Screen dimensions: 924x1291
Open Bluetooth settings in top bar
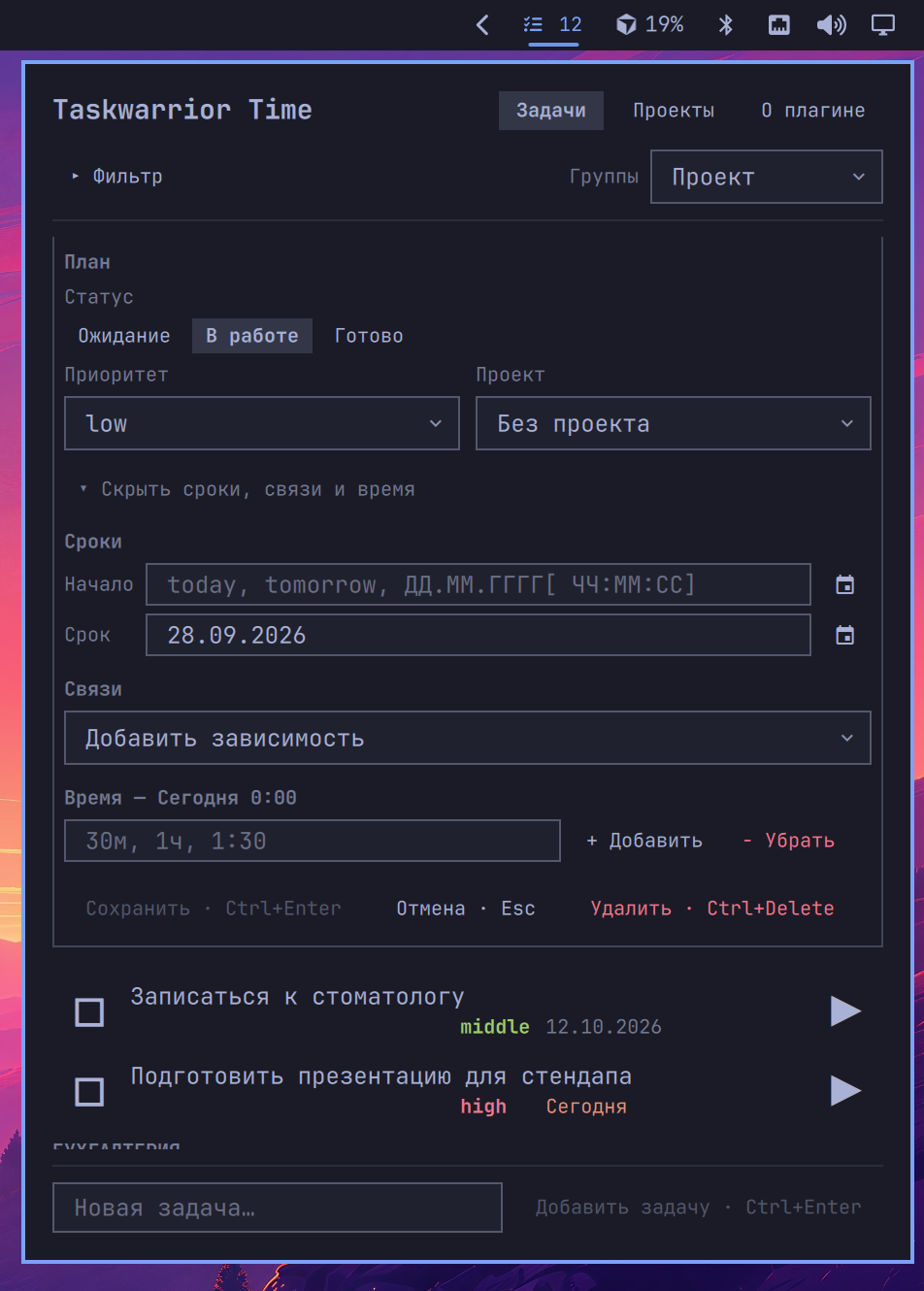click(x=725, y=24)
